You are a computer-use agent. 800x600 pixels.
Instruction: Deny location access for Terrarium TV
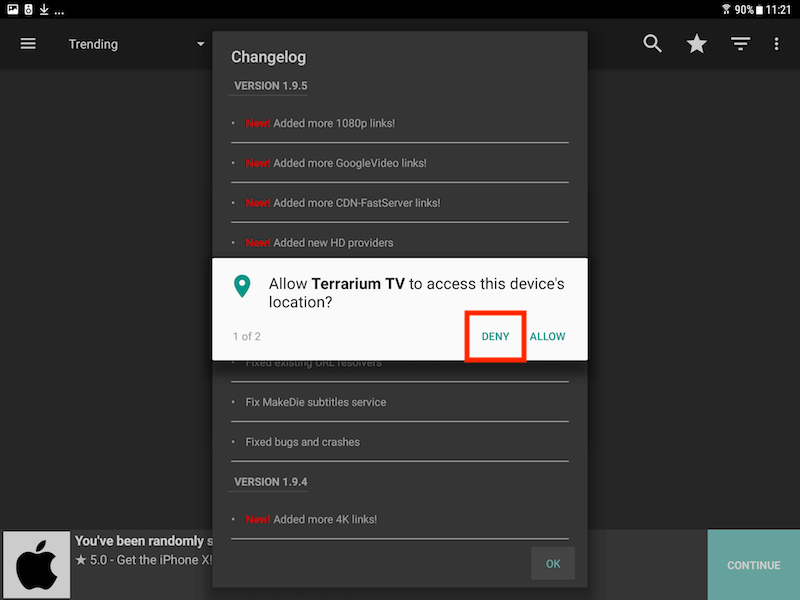[495, 336]
